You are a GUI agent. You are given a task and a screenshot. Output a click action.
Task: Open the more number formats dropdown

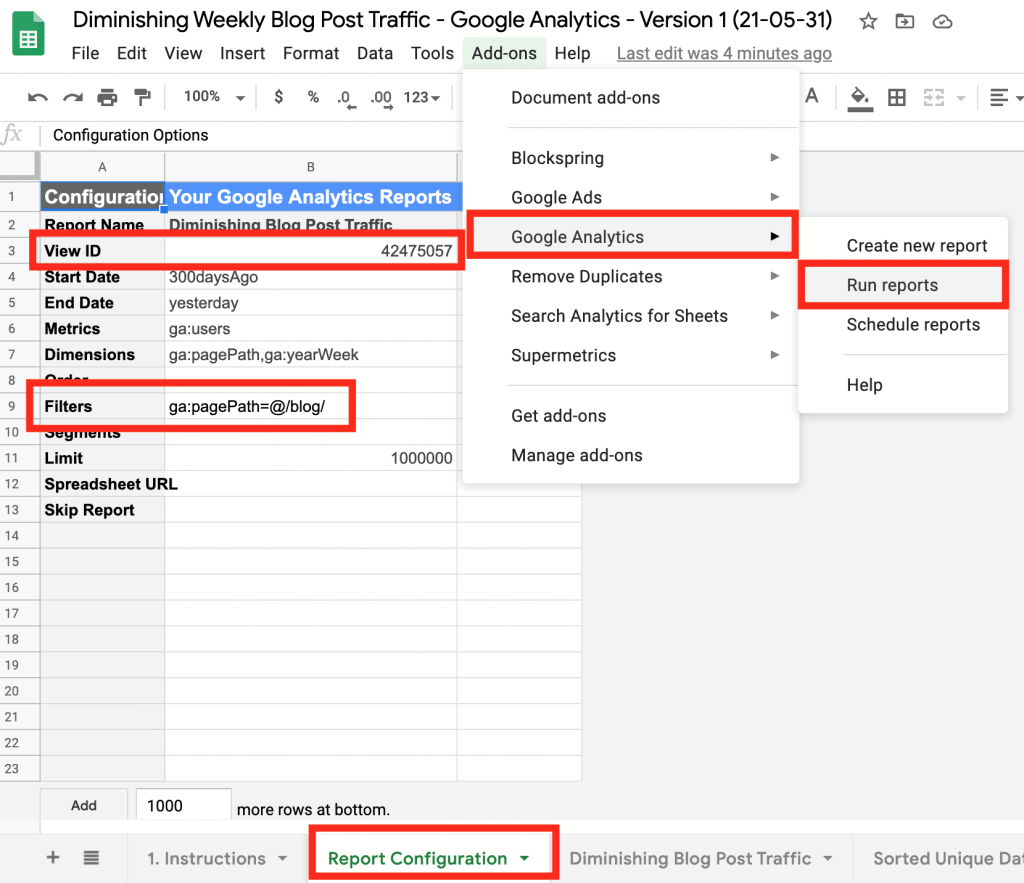[422, 97]
